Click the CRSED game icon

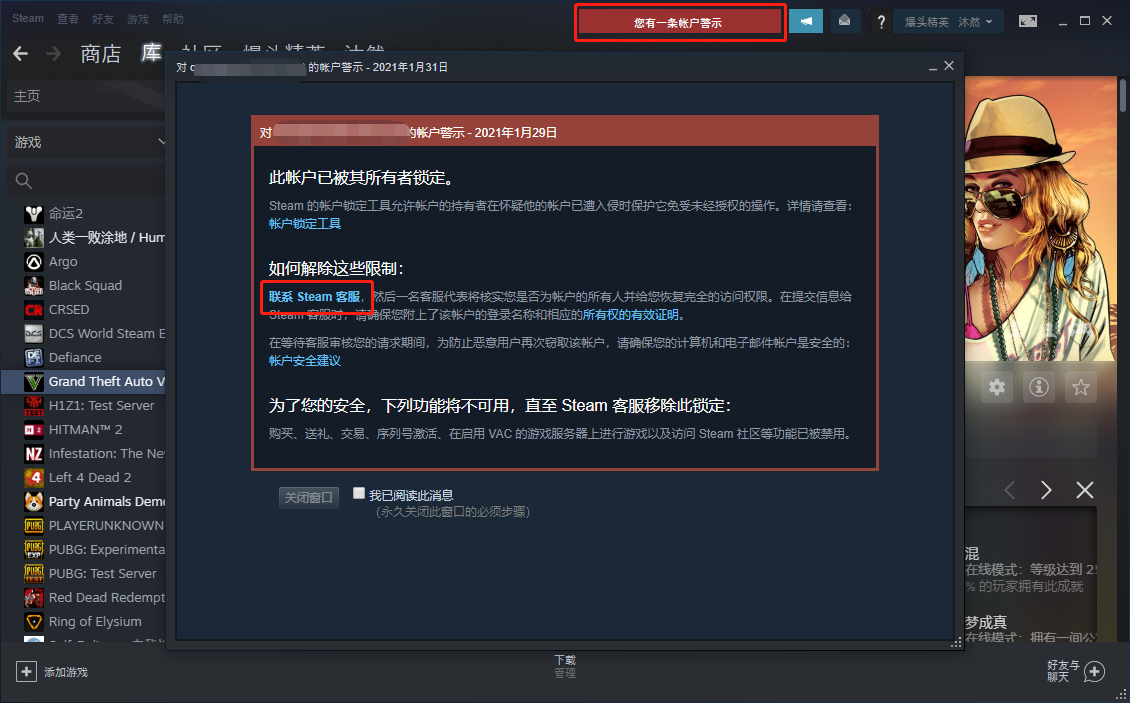pyautogui.click(x=34, y=309)
